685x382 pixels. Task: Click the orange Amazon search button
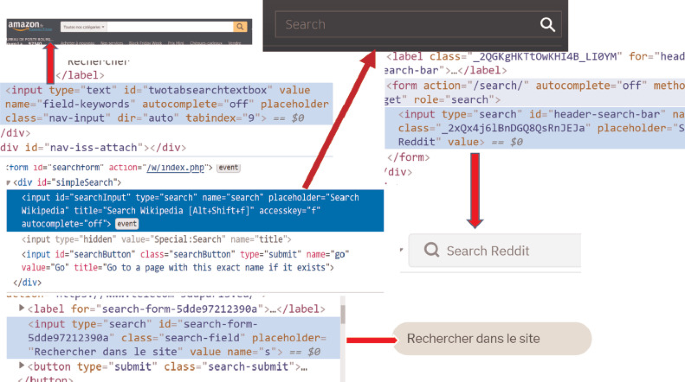tap(240, 27)
